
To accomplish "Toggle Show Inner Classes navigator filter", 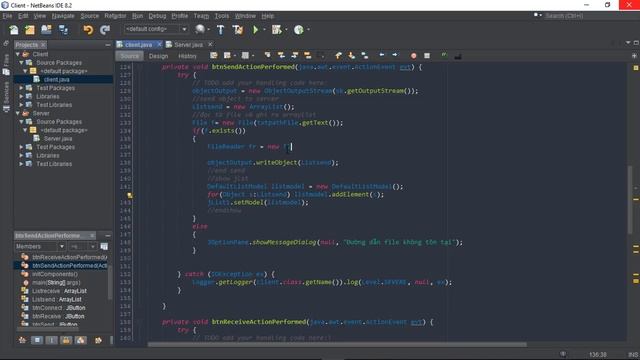I will (81, 340).
